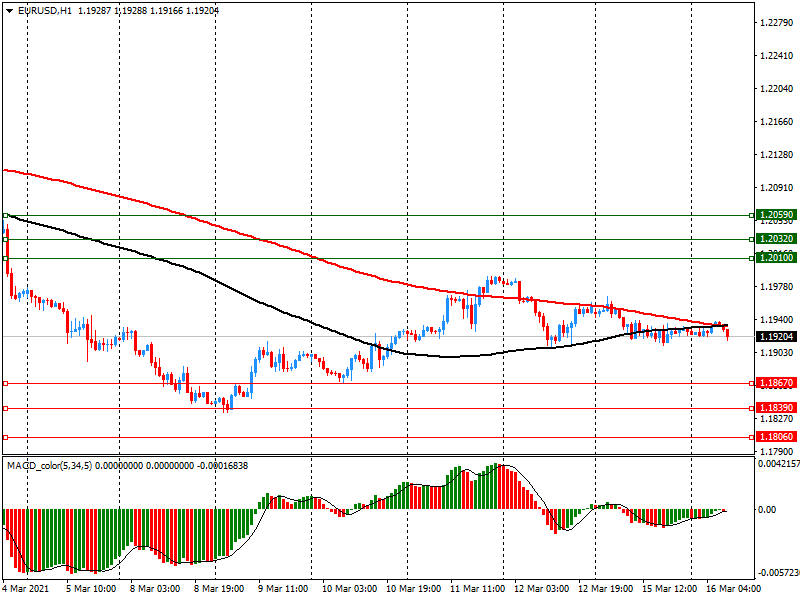This screenshot has height=600, width=800.
Task: Select the 1.20590 green level label
Action: pos(776,215)
